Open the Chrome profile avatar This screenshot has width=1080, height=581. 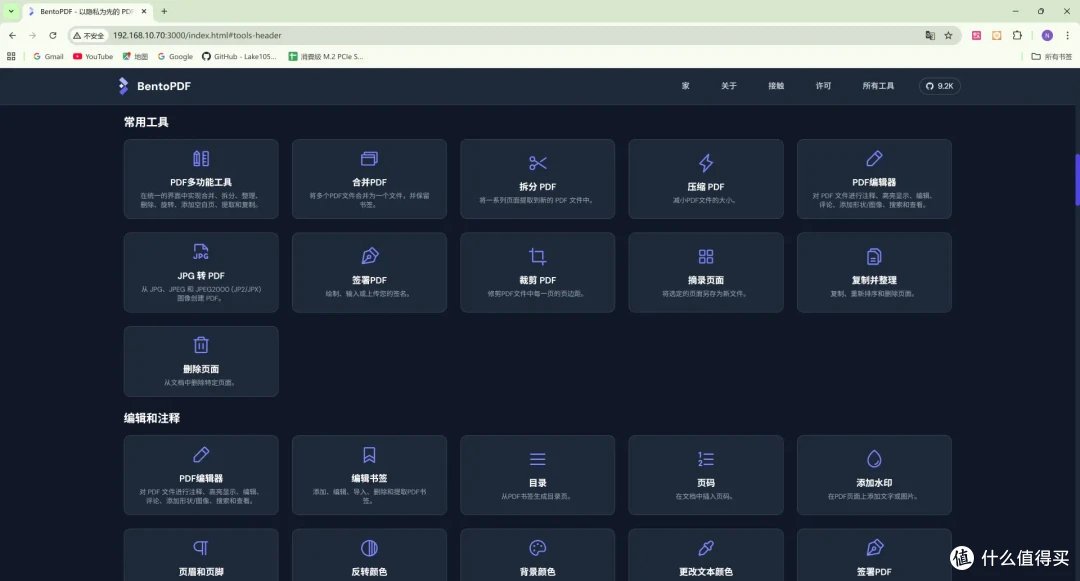(x=1047, y=35)
